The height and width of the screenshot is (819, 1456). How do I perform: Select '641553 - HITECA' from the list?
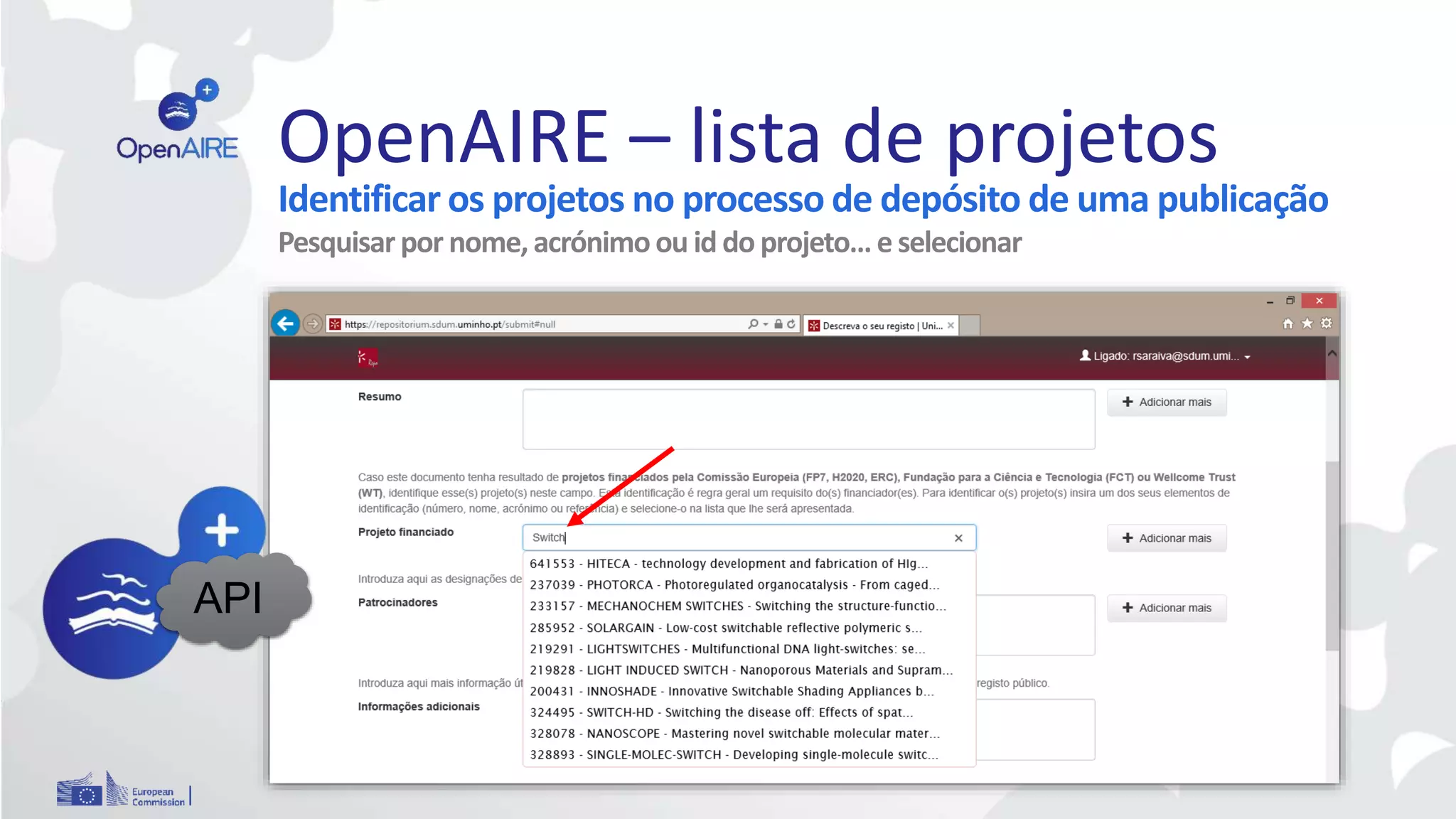click(749, 564)
